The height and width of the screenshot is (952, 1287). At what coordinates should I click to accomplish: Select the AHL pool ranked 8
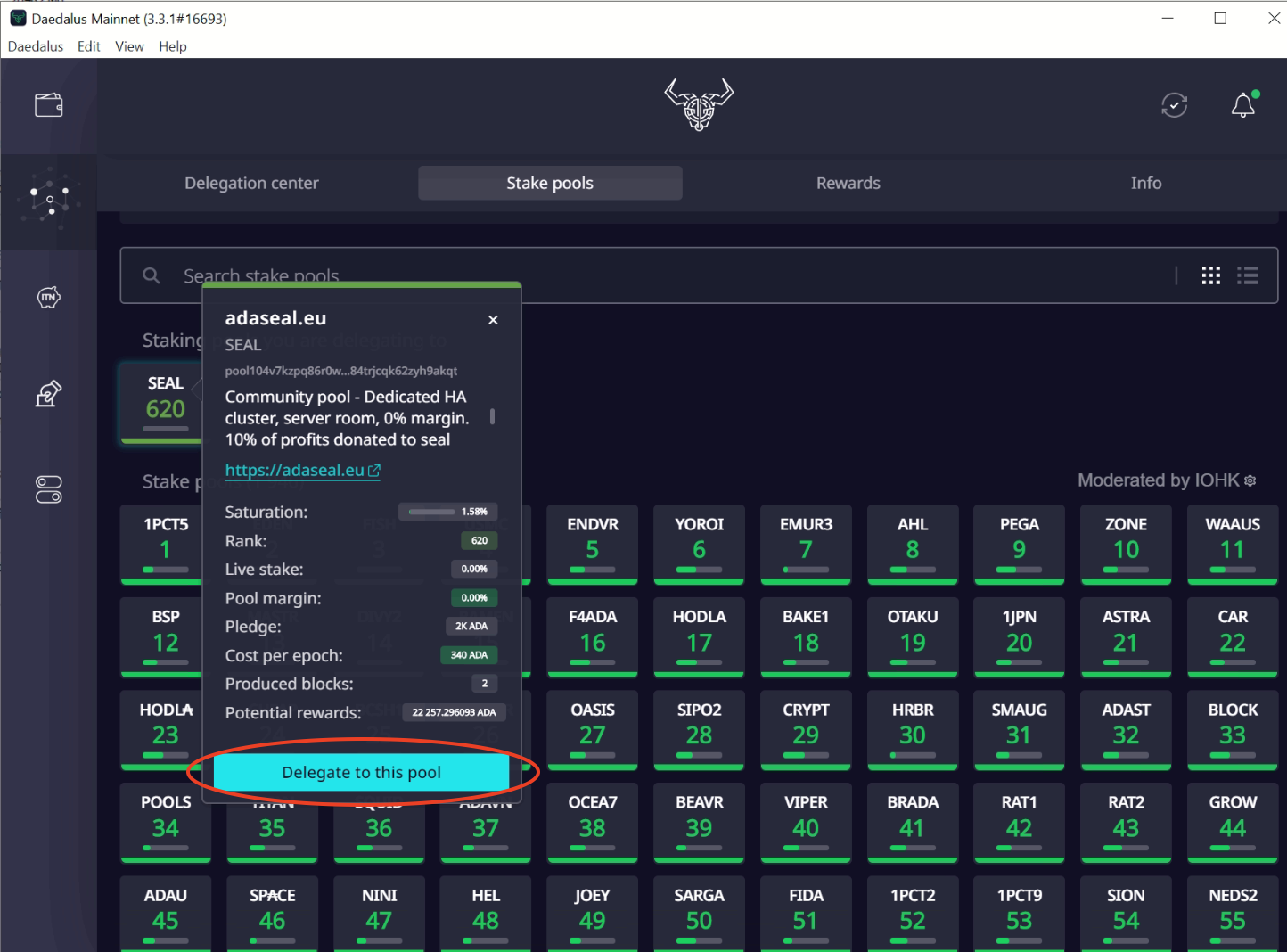point(913,545)
